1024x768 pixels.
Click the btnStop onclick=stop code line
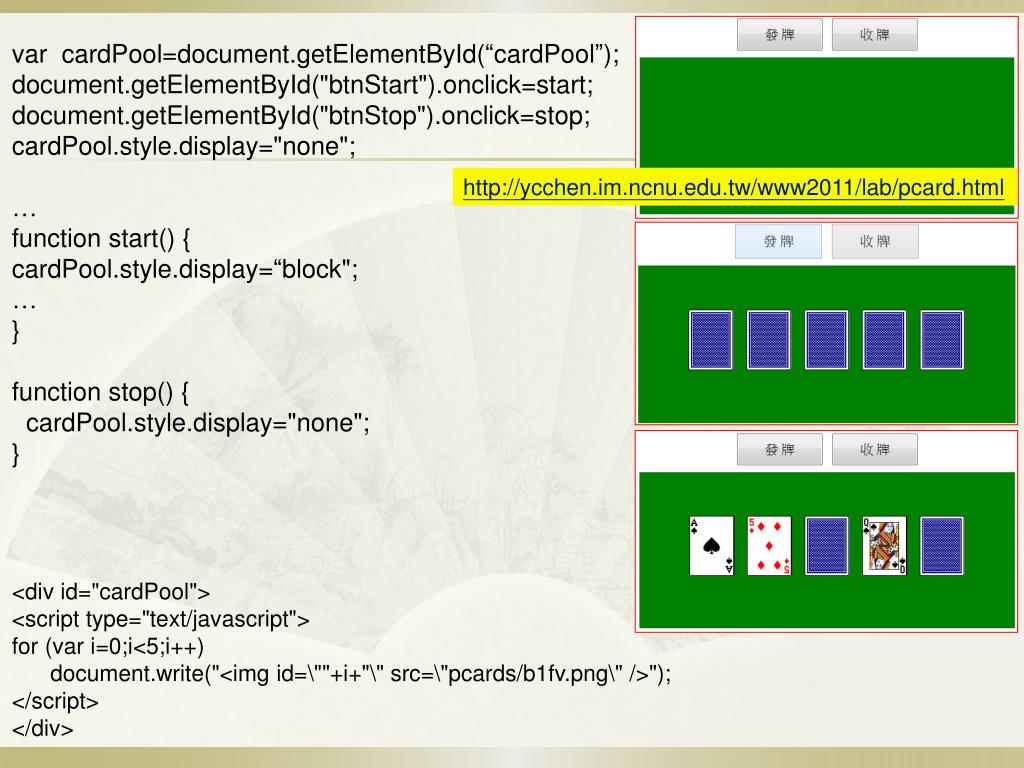click(x=301, y=116)
